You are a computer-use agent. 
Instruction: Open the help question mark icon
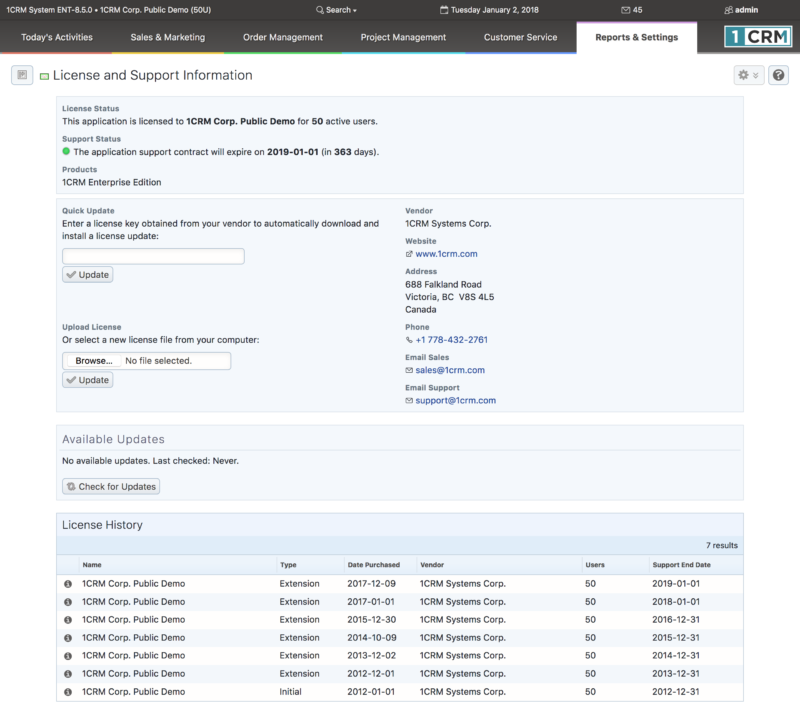778,75
